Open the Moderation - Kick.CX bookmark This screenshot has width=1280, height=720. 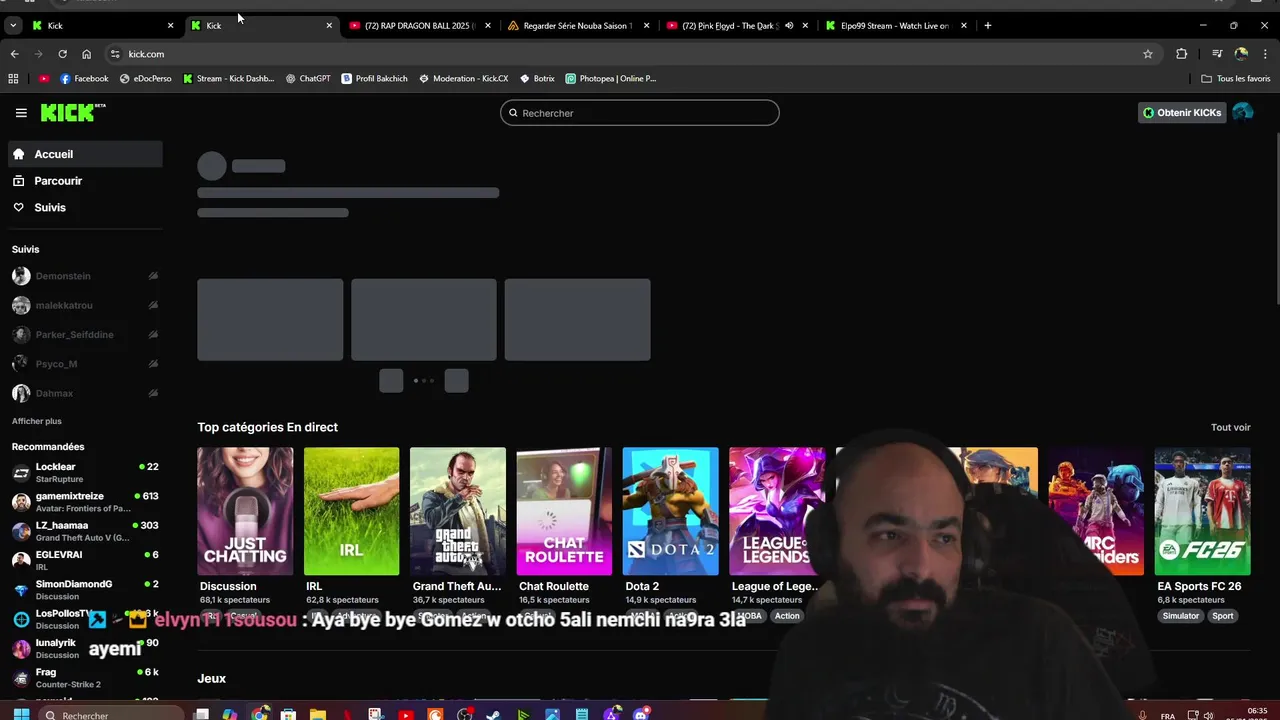464,78
